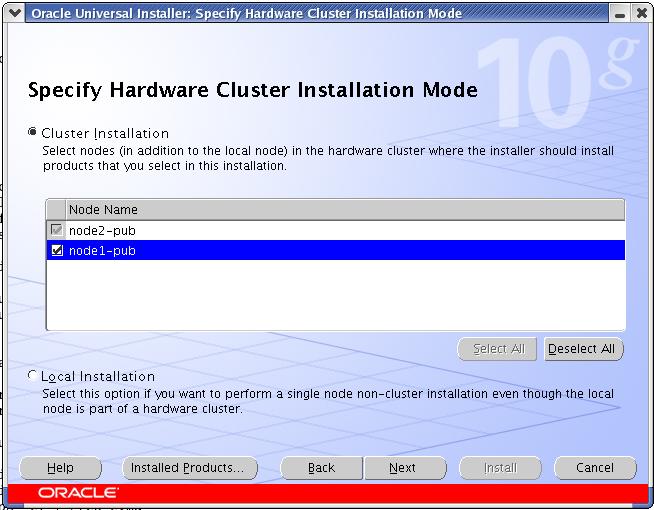Open the Installed Products dialog
This screenshot has width=654, height=510.
pyautogui.click(x=190, y=468)
